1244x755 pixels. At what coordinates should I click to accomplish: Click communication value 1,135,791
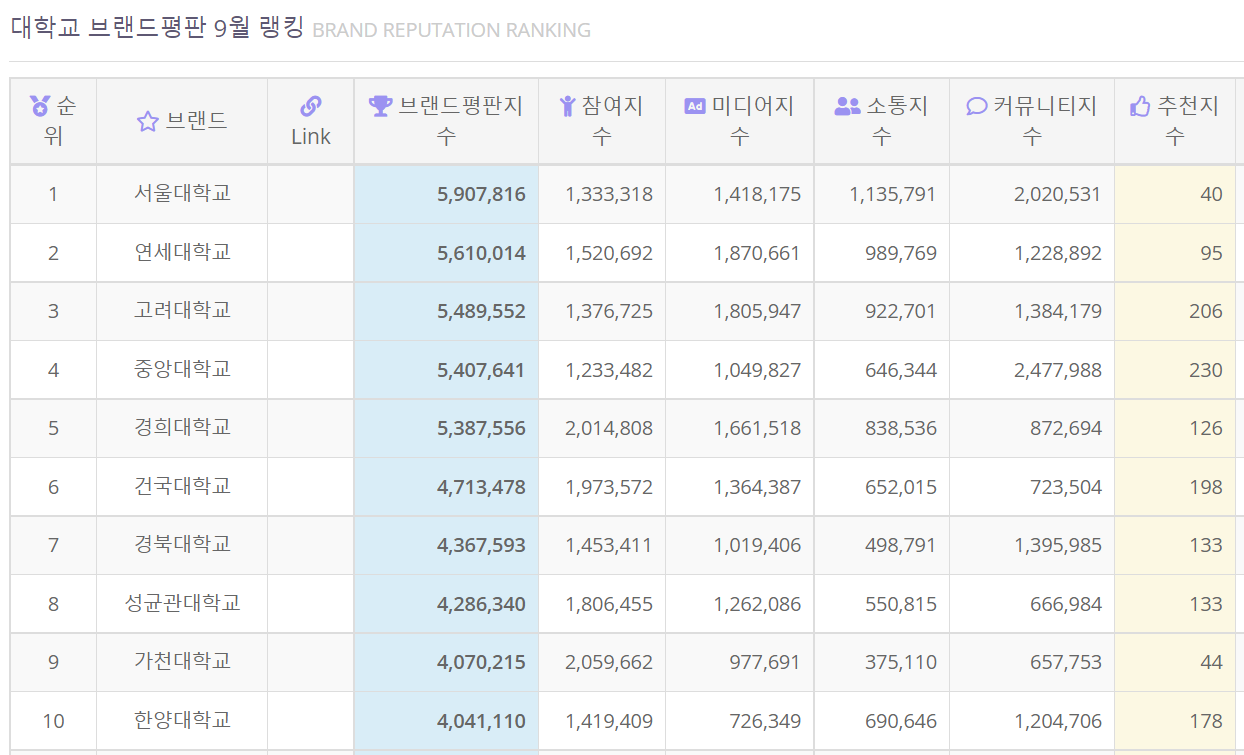click(893, 194)
